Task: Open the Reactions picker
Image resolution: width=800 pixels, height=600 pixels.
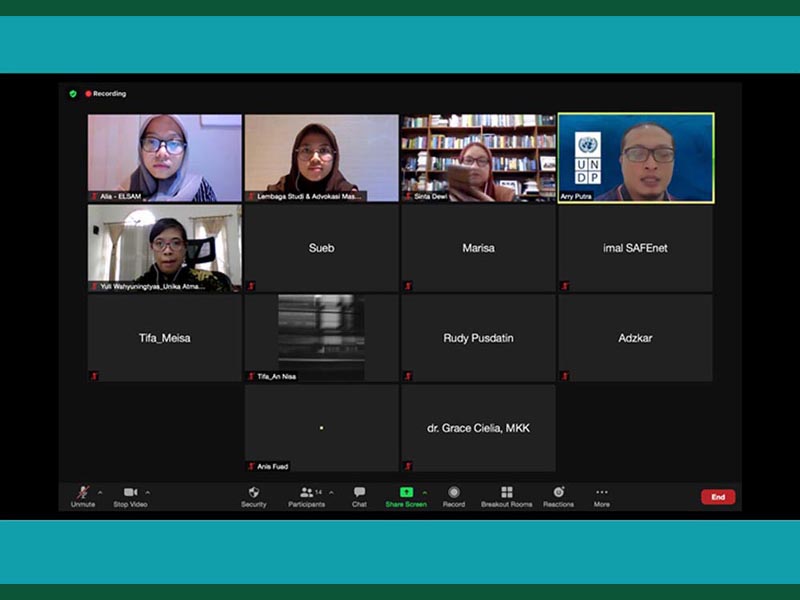Action: pyautogui.click(x=558, y=496)
